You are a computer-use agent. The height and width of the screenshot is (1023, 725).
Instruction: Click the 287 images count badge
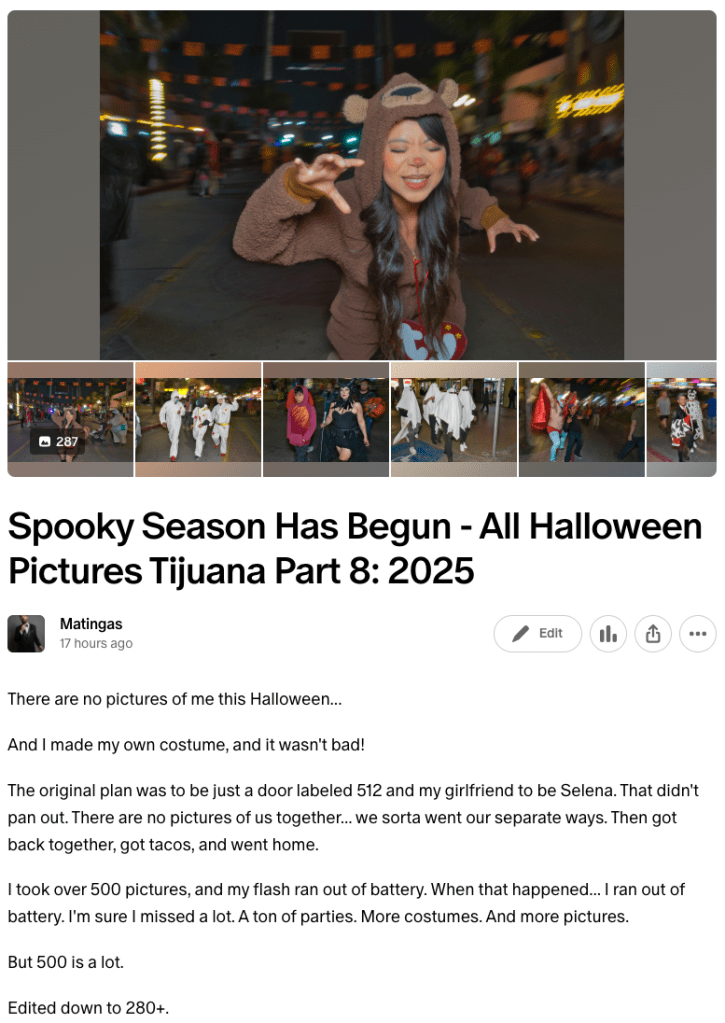click(x=57, y=442)
